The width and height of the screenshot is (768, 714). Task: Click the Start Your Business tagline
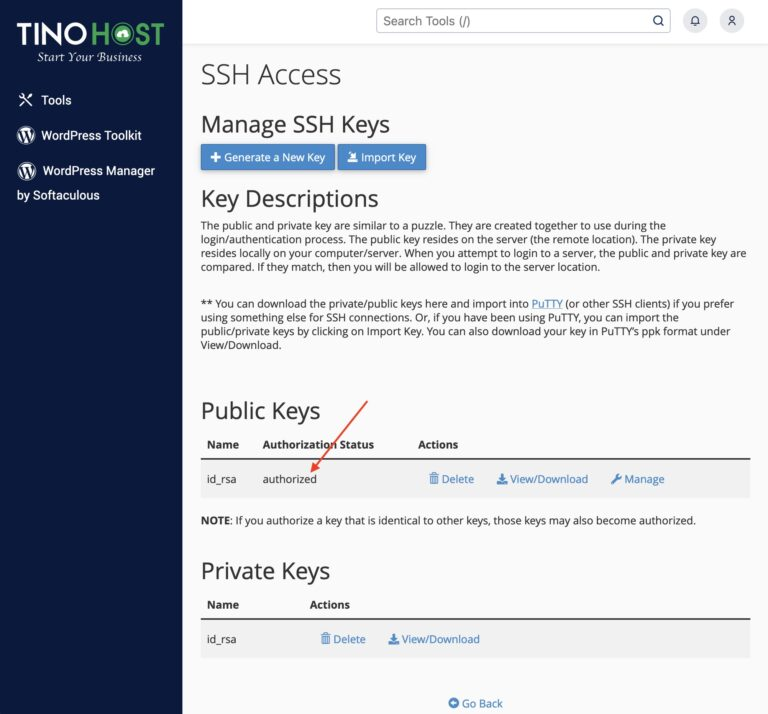(90, 57)
